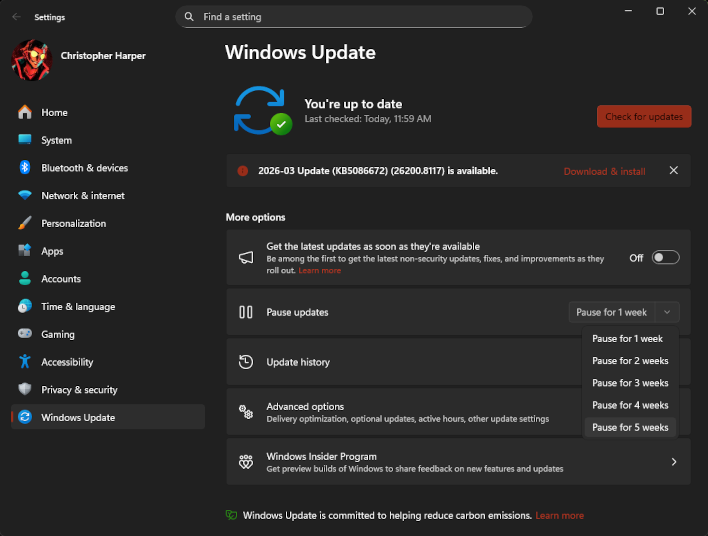Click the back arrow in title bar
Image resolution: width=708 pixels, height=536 pixels.
[x=17, y=17]
